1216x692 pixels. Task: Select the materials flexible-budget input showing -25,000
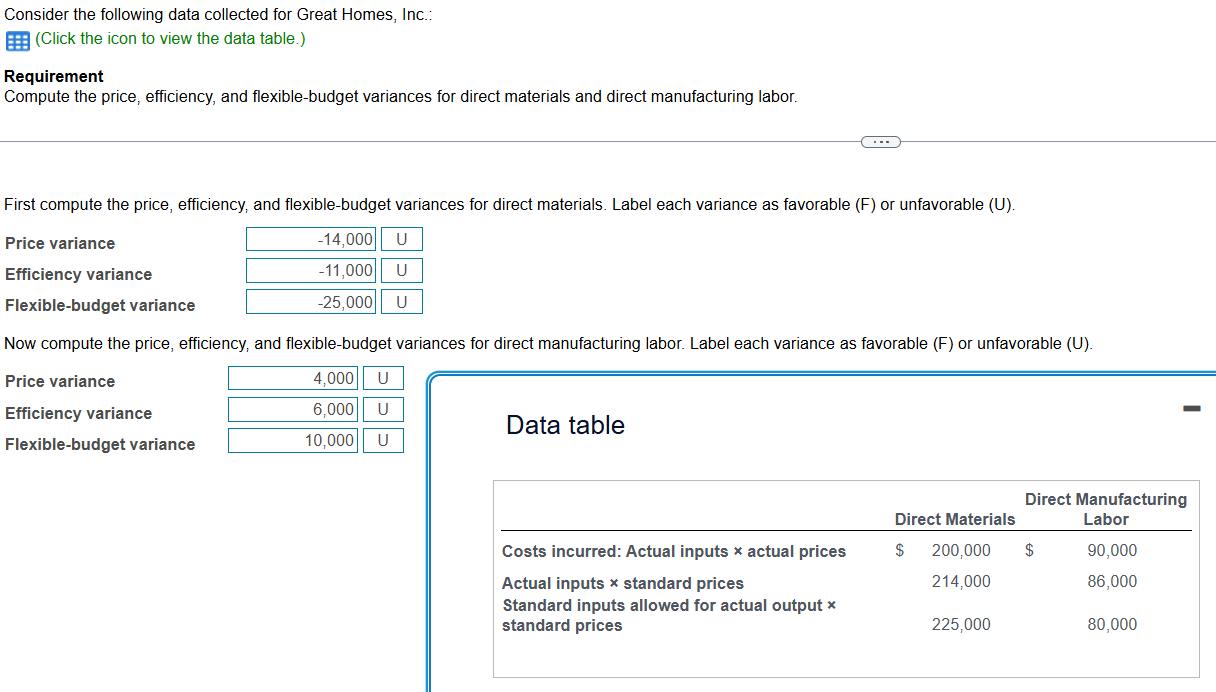[x=310, y=301]
